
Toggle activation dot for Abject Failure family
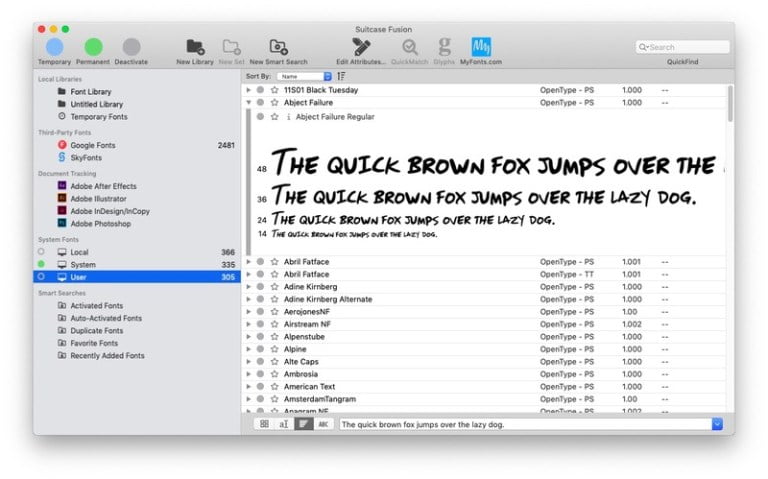click(x=260, y=102)
